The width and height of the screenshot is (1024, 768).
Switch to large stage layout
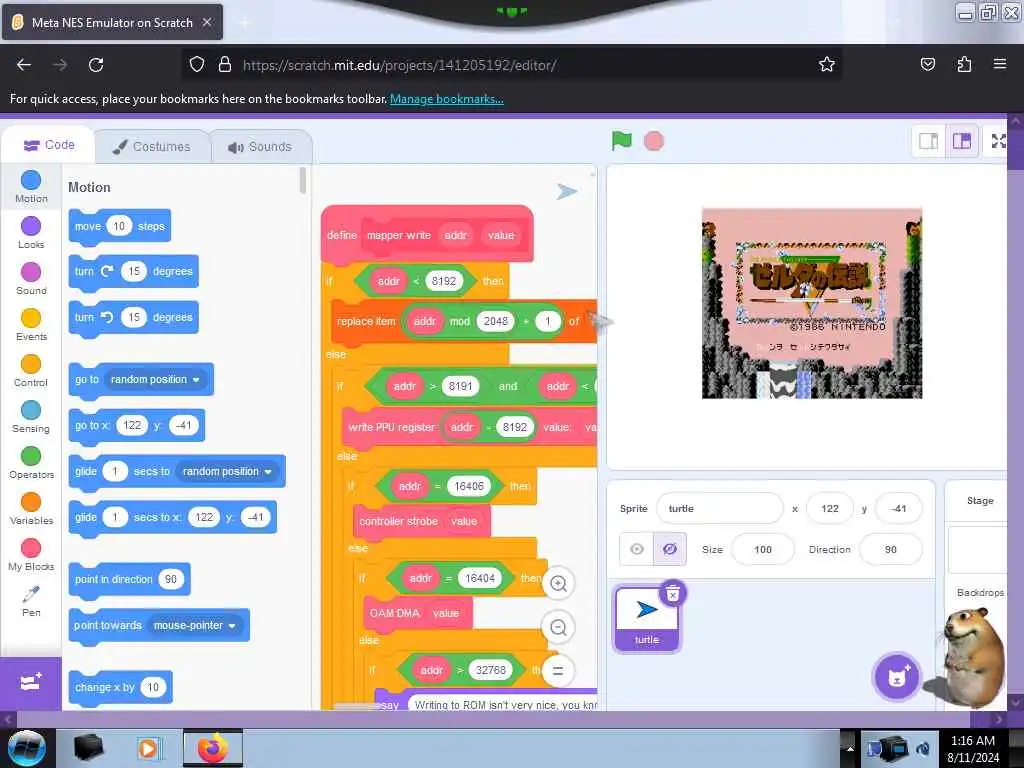click(962, 141)
